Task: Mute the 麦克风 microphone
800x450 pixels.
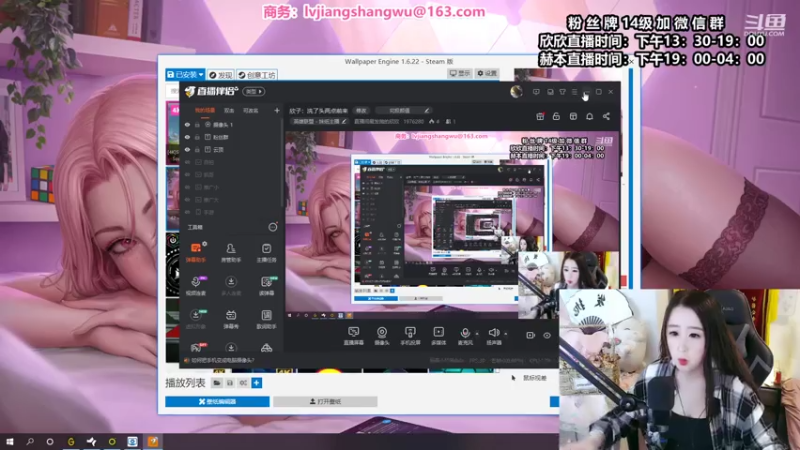Action: pos(465,336)
